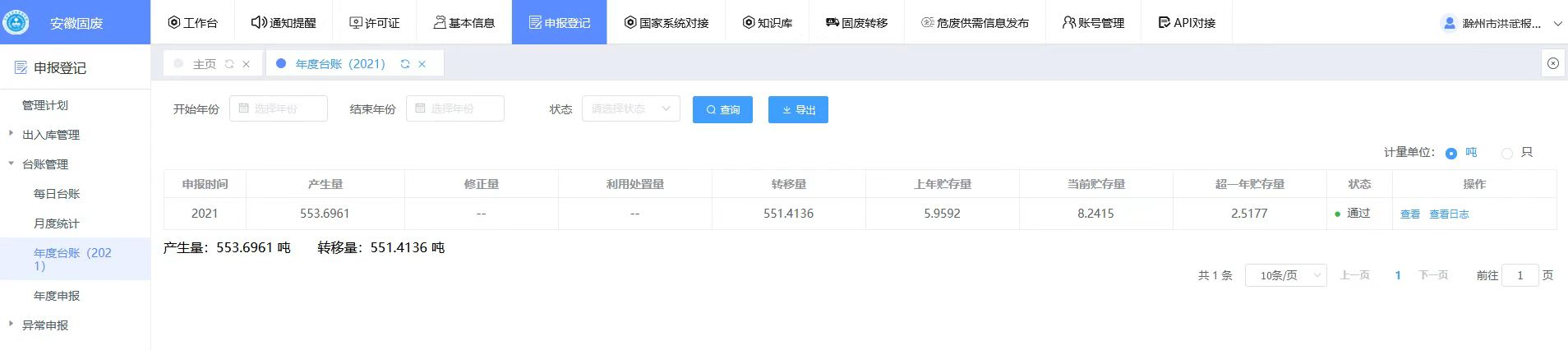Click the refresh icon on 年度台账 tab
Viewport: 1568px width, 350px height.
[405, 64]
